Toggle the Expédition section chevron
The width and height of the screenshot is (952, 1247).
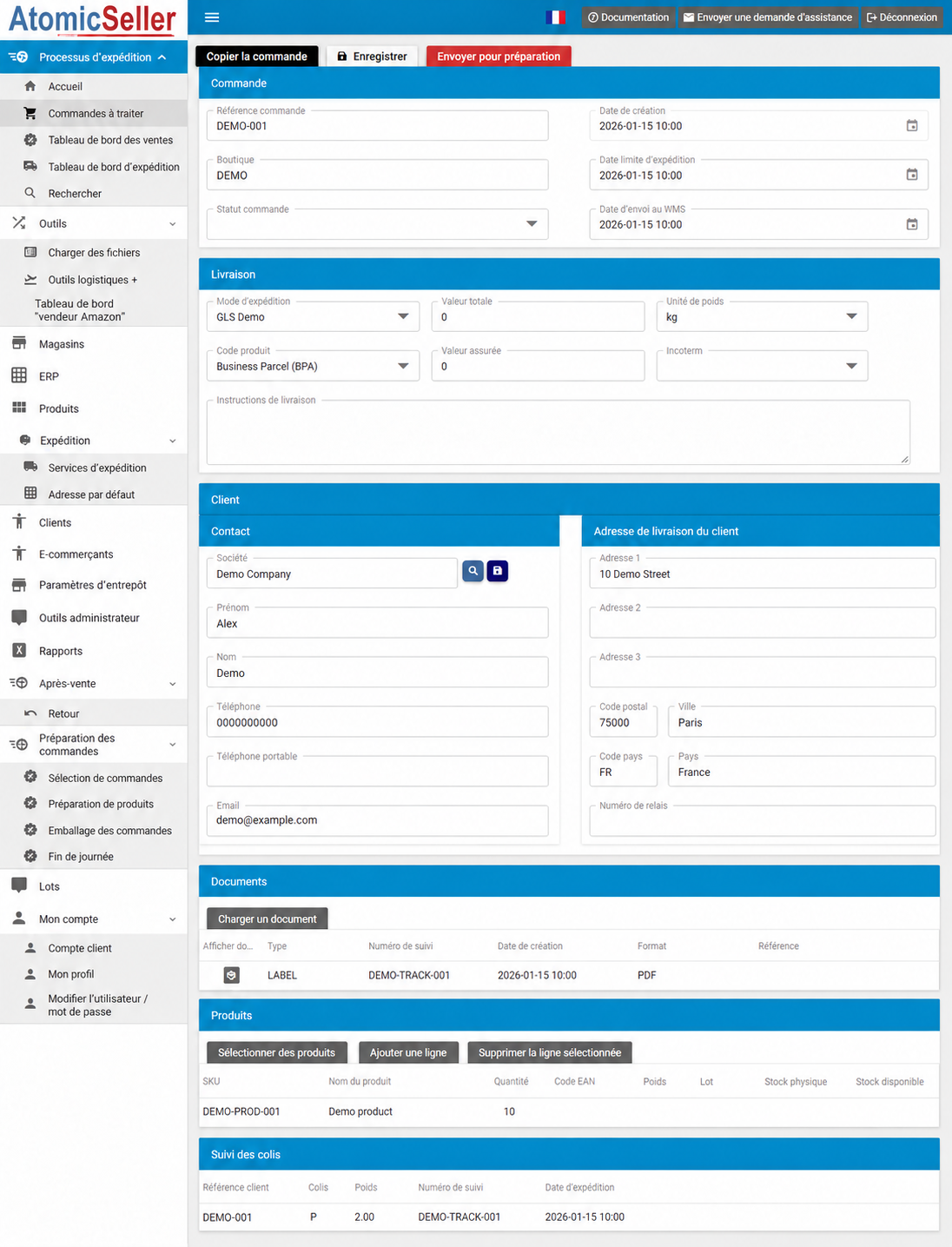pos(172,441)
